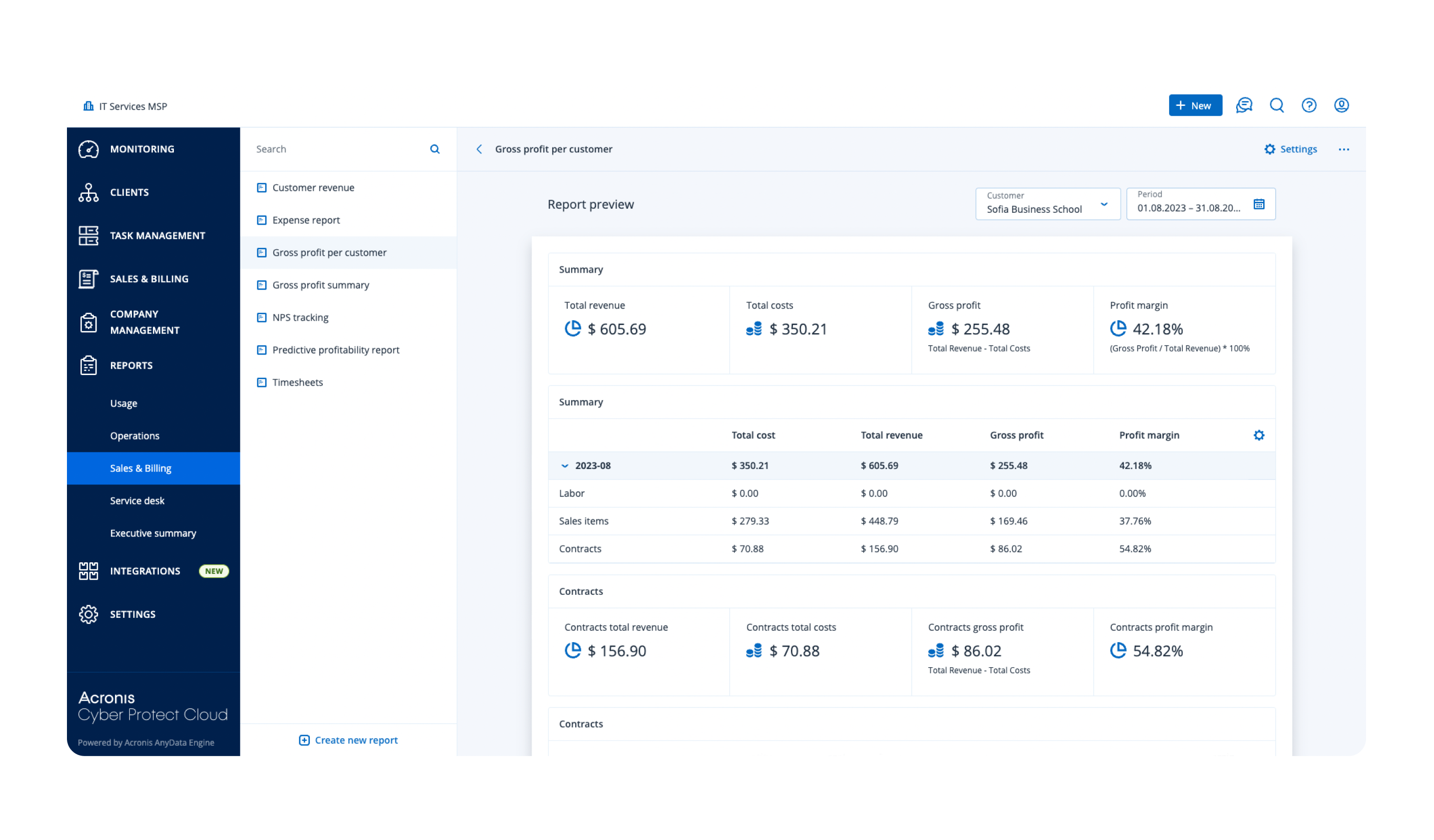The image size is (1434, 840).
Task: Open the Service desk reports submenu item
Action: coord(137,500)
